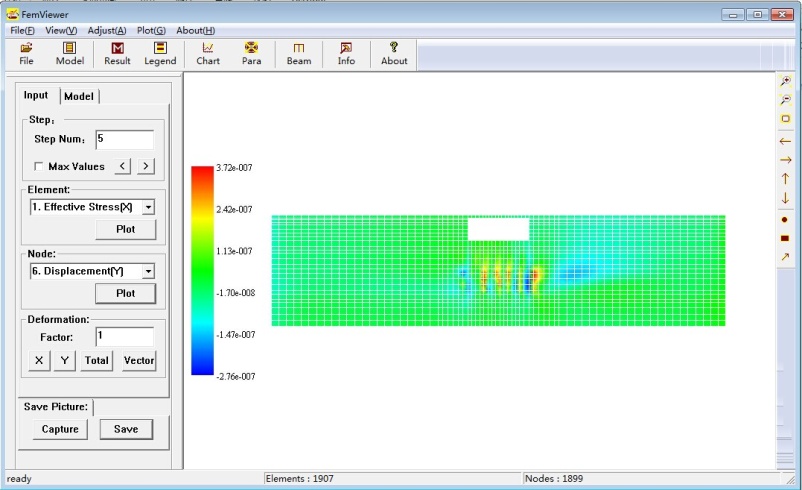This screenshot has height=490, width=802.
Task: Select the red filled rectangle icon
Action: point(785,238)
